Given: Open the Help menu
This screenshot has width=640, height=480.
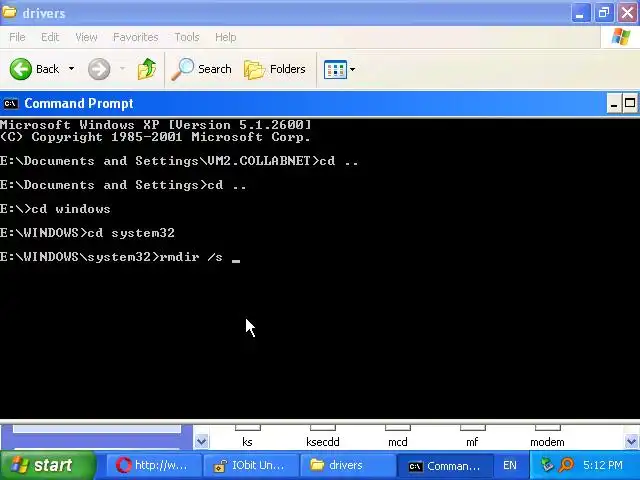Looking at the screenshot, I should click(x=225, y=37).
